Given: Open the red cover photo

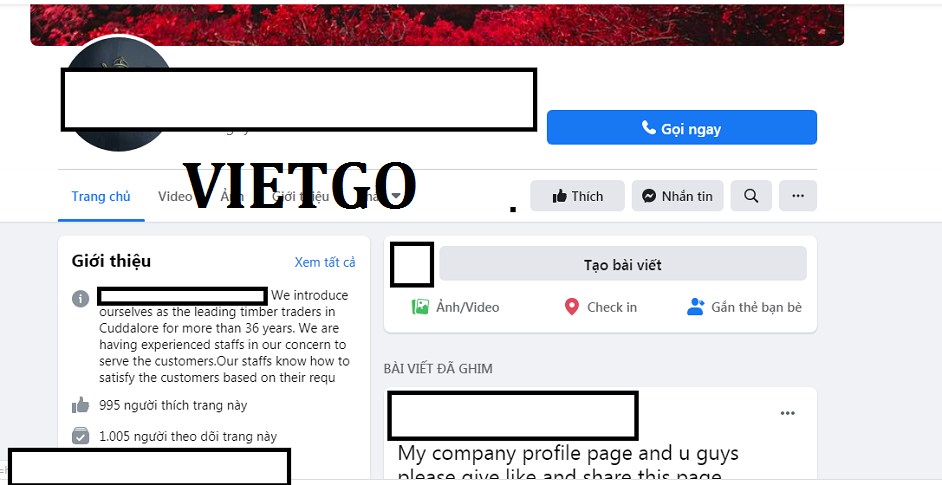Looking at the screenshot, I should tap(437, 25).
